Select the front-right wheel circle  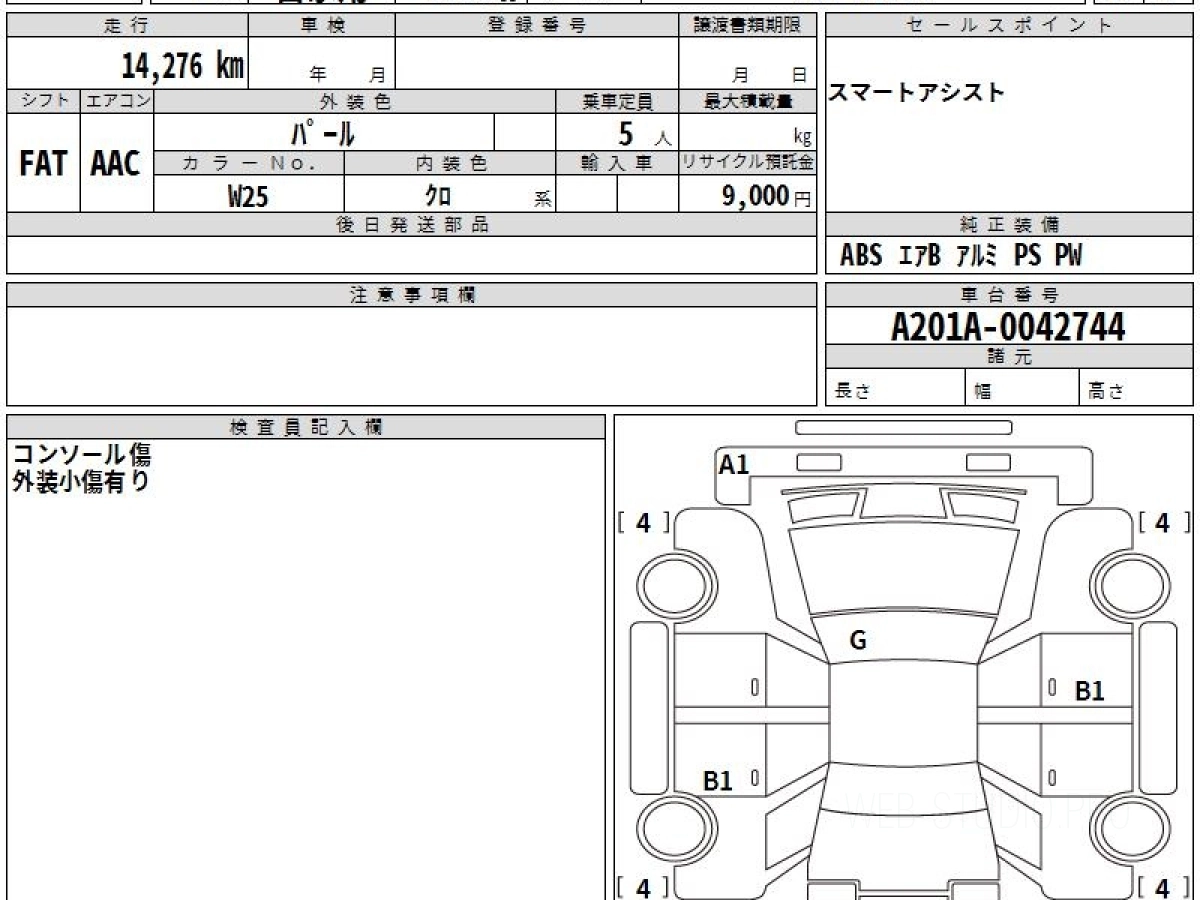[x=1128, y=584]
